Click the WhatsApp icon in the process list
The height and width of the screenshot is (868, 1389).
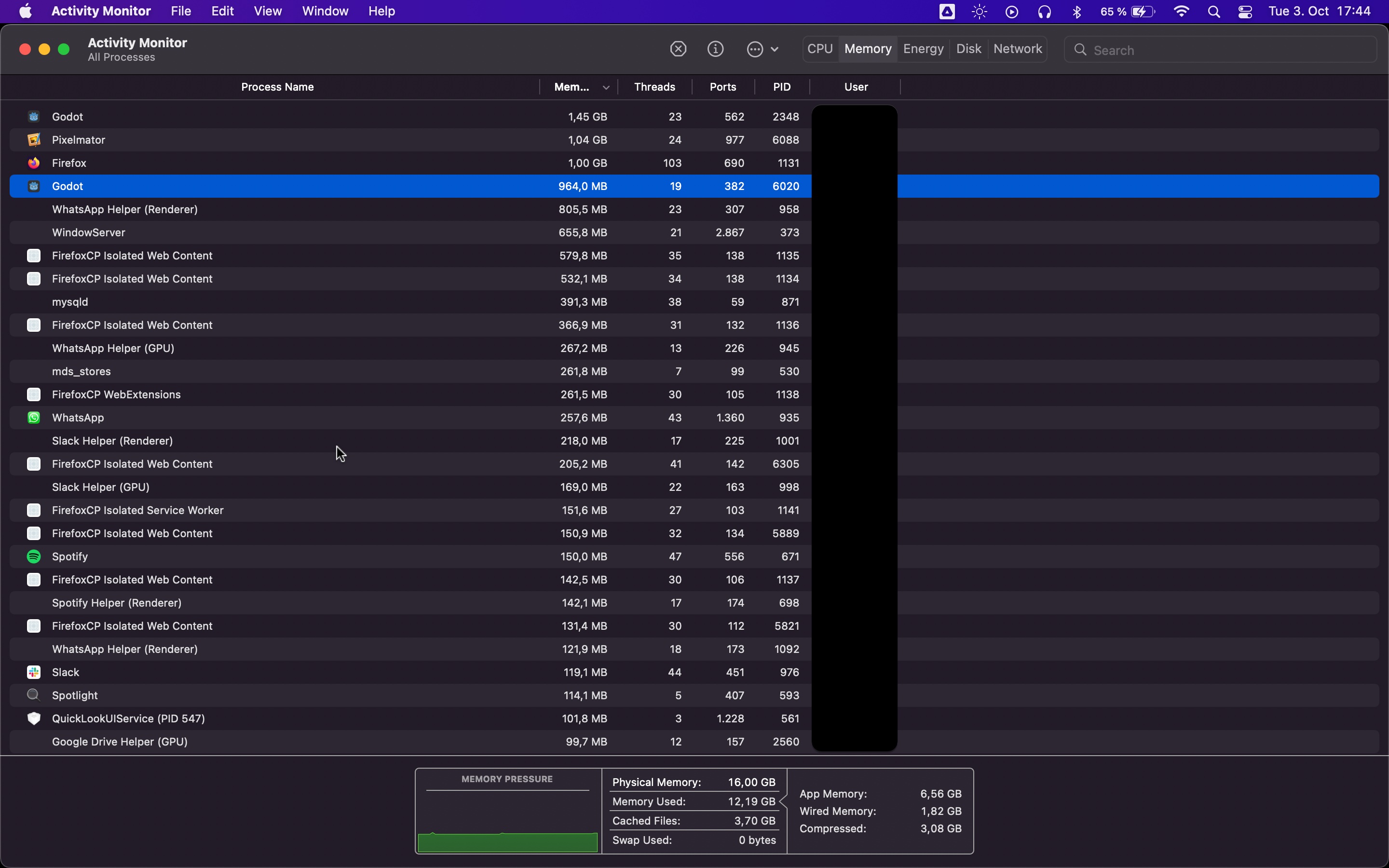(x=34, y=417)
